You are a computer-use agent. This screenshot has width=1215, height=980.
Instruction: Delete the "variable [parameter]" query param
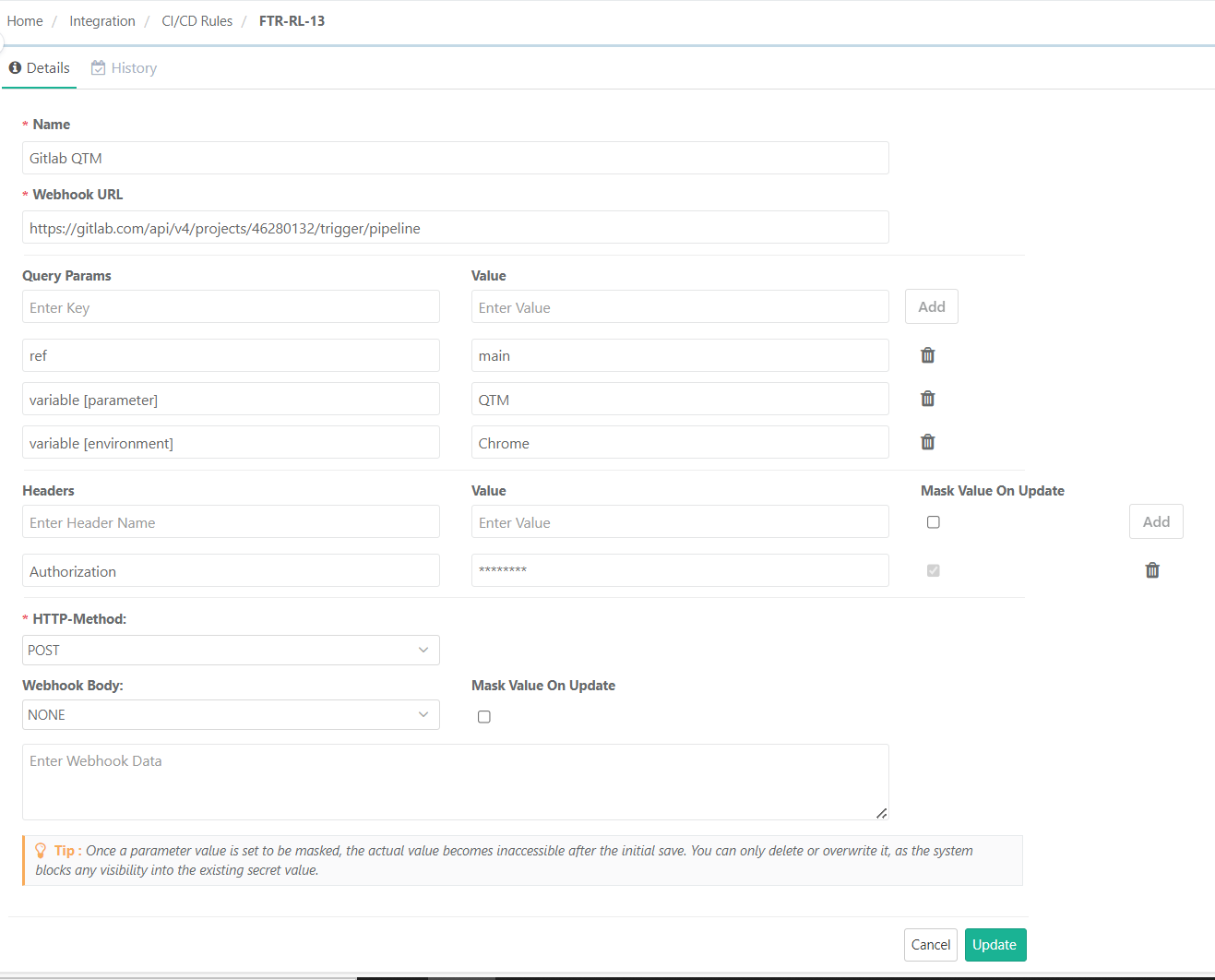click(927, 399)
